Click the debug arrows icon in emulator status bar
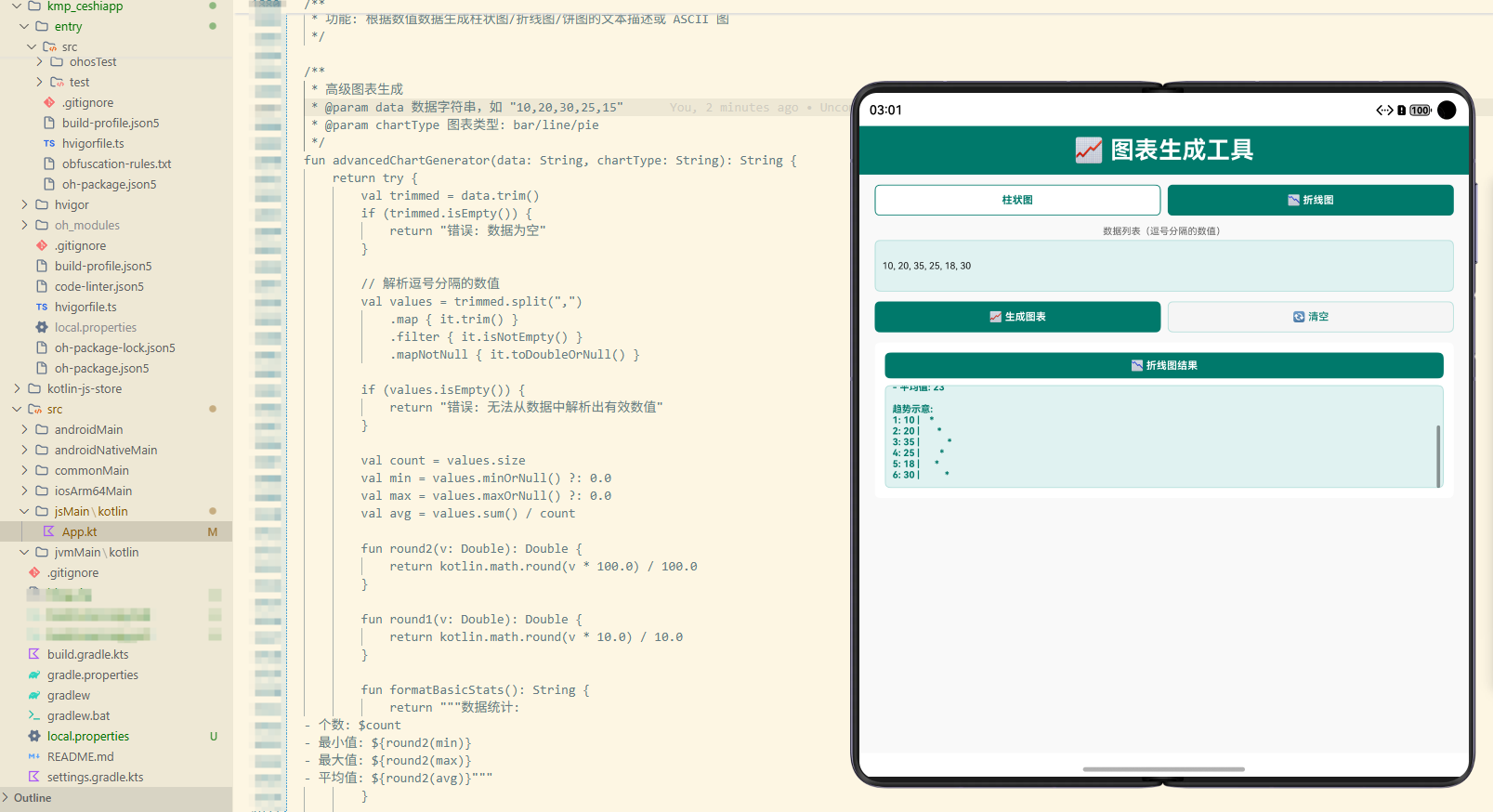Screen dimensions: 1493x812 click(1384, 111)
